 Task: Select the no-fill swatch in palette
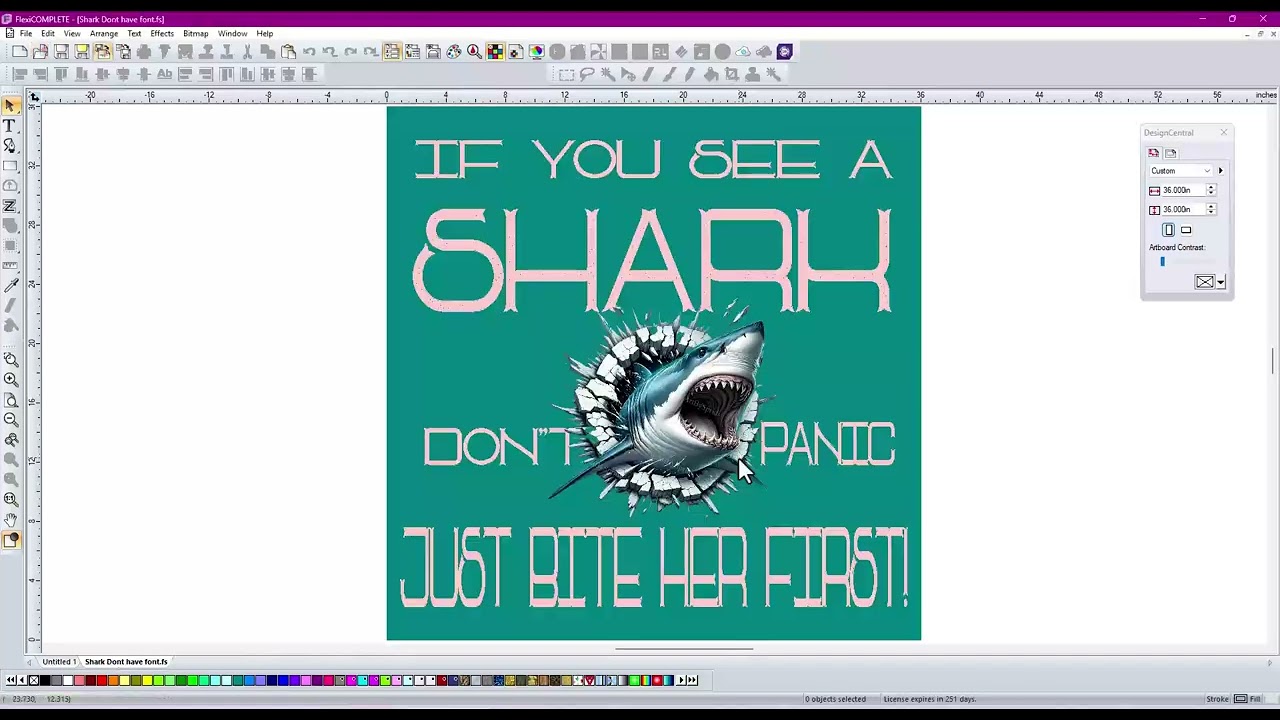click(x=34, y=681)
